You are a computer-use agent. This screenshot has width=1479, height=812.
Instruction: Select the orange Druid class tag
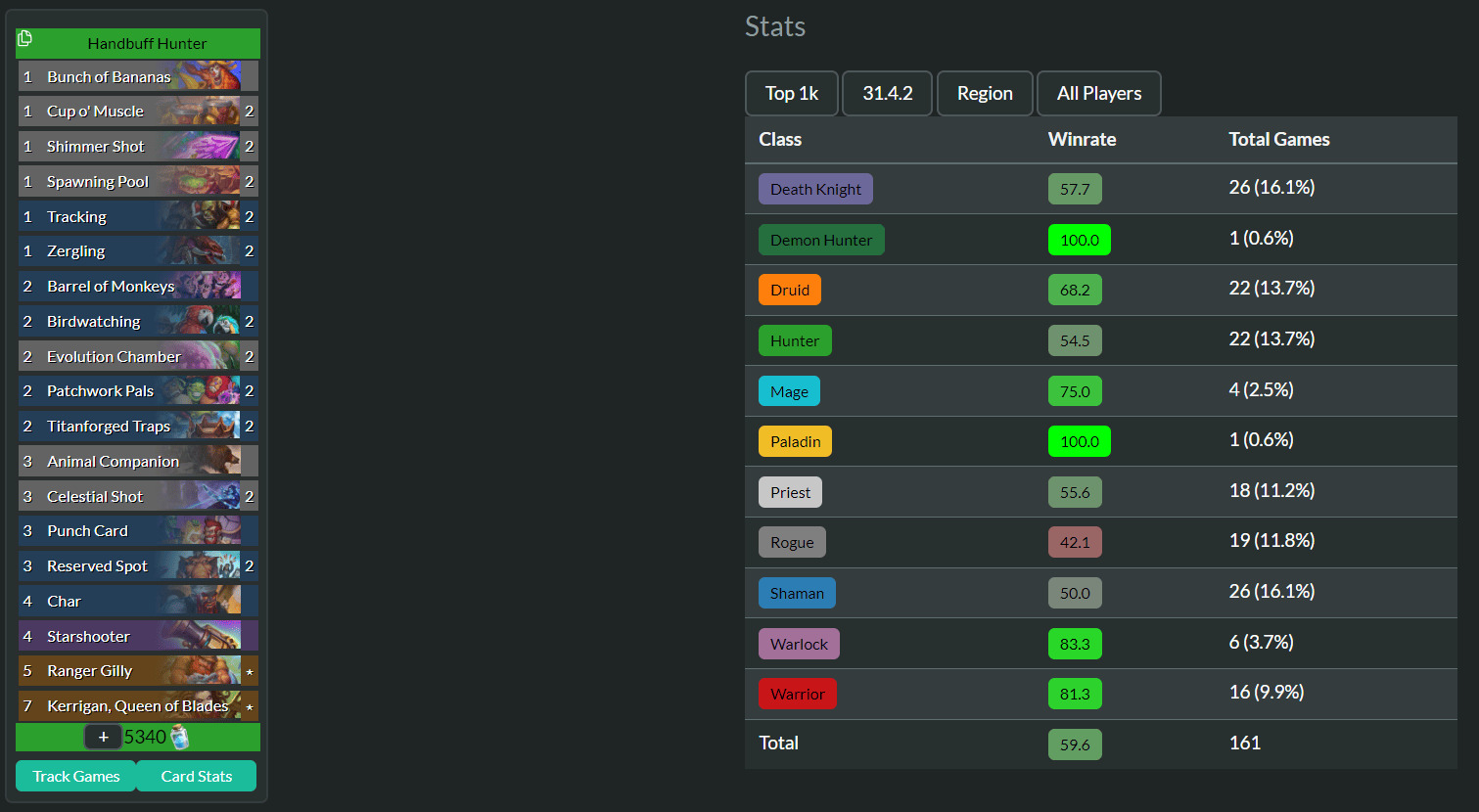pos(789,291)
